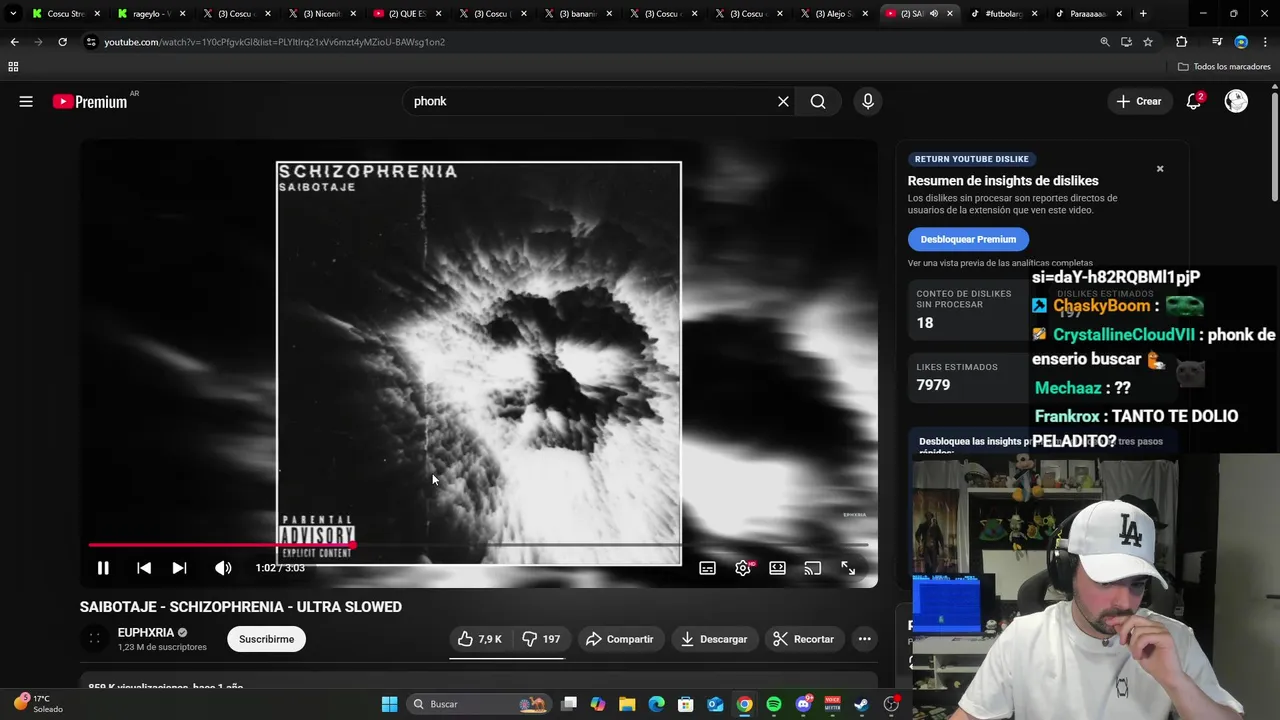Run search with magnifier button

(x=818, y=101)
